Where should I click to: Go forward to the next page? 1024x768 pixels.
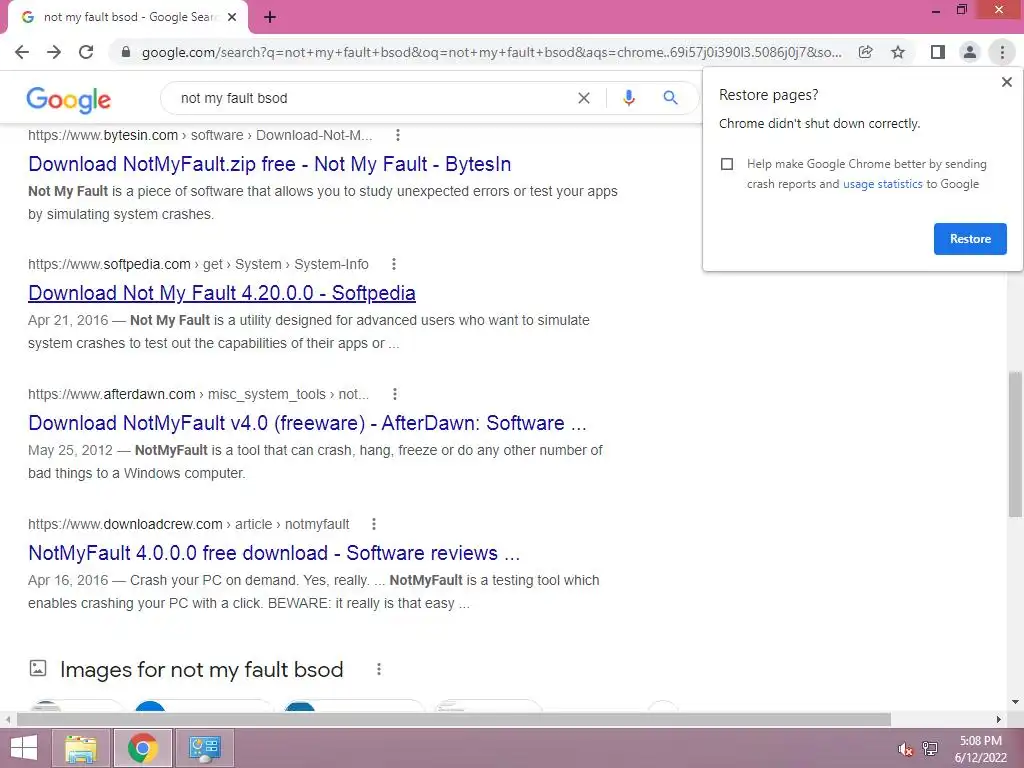54,52
